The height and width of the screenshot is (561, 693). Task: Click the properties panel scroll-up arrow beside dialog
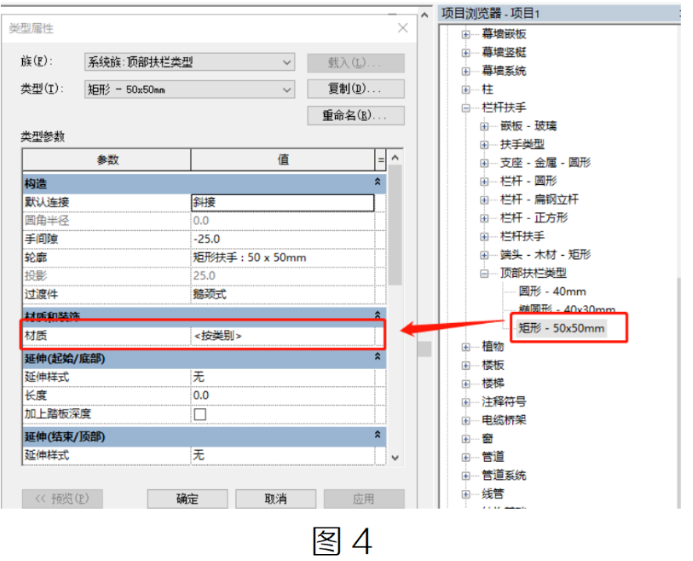click(424, 15)
